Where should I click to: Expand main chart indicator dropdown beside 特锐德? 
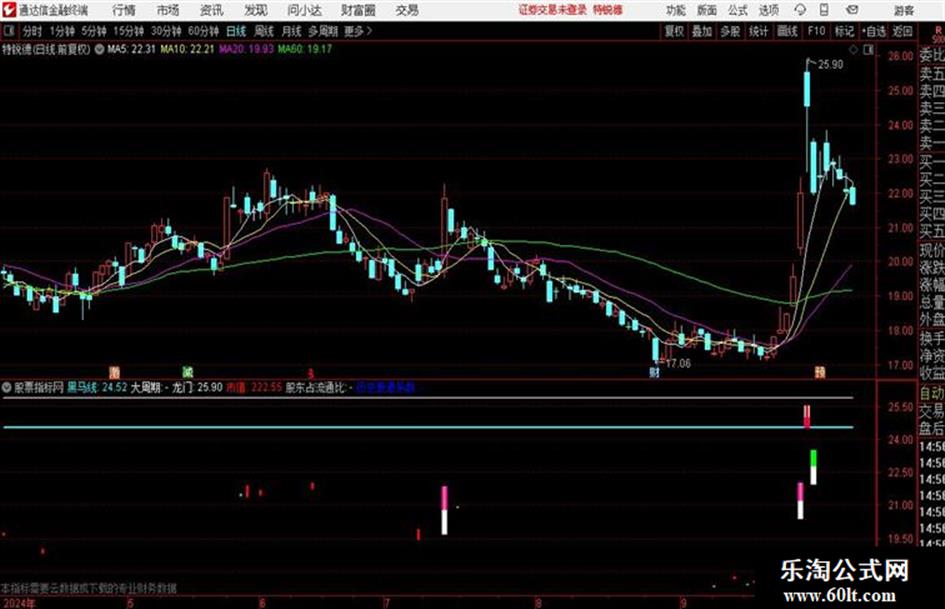(x=99, y=49)
